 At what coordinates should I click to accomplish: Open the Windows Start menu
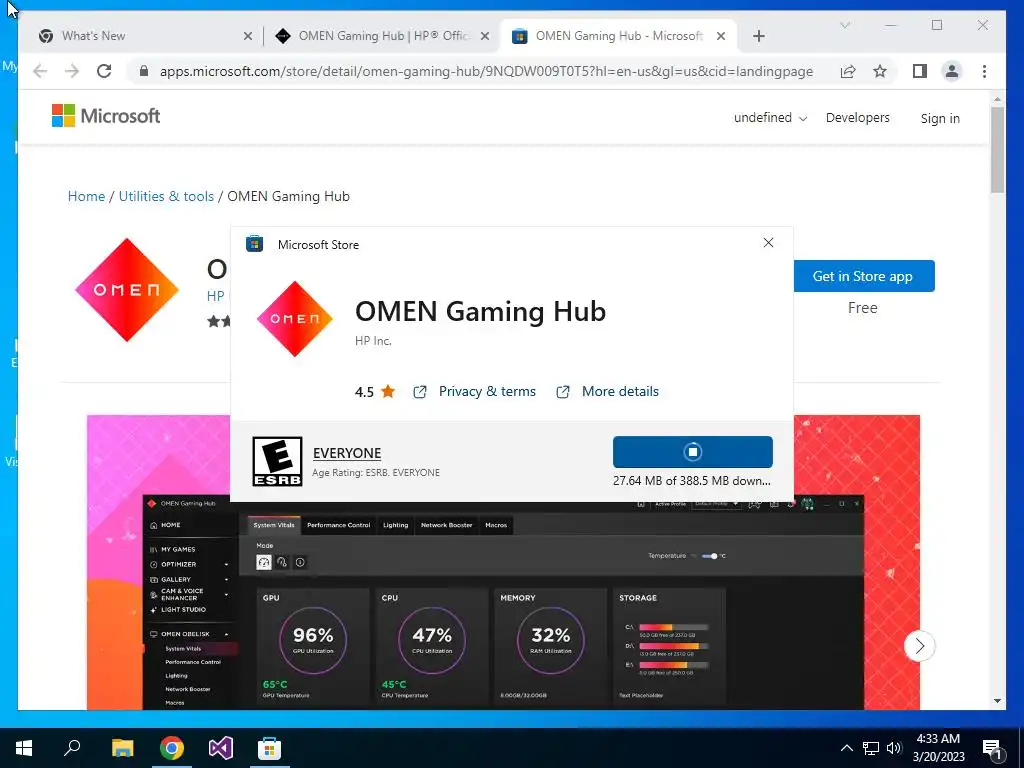coord(24,748)
